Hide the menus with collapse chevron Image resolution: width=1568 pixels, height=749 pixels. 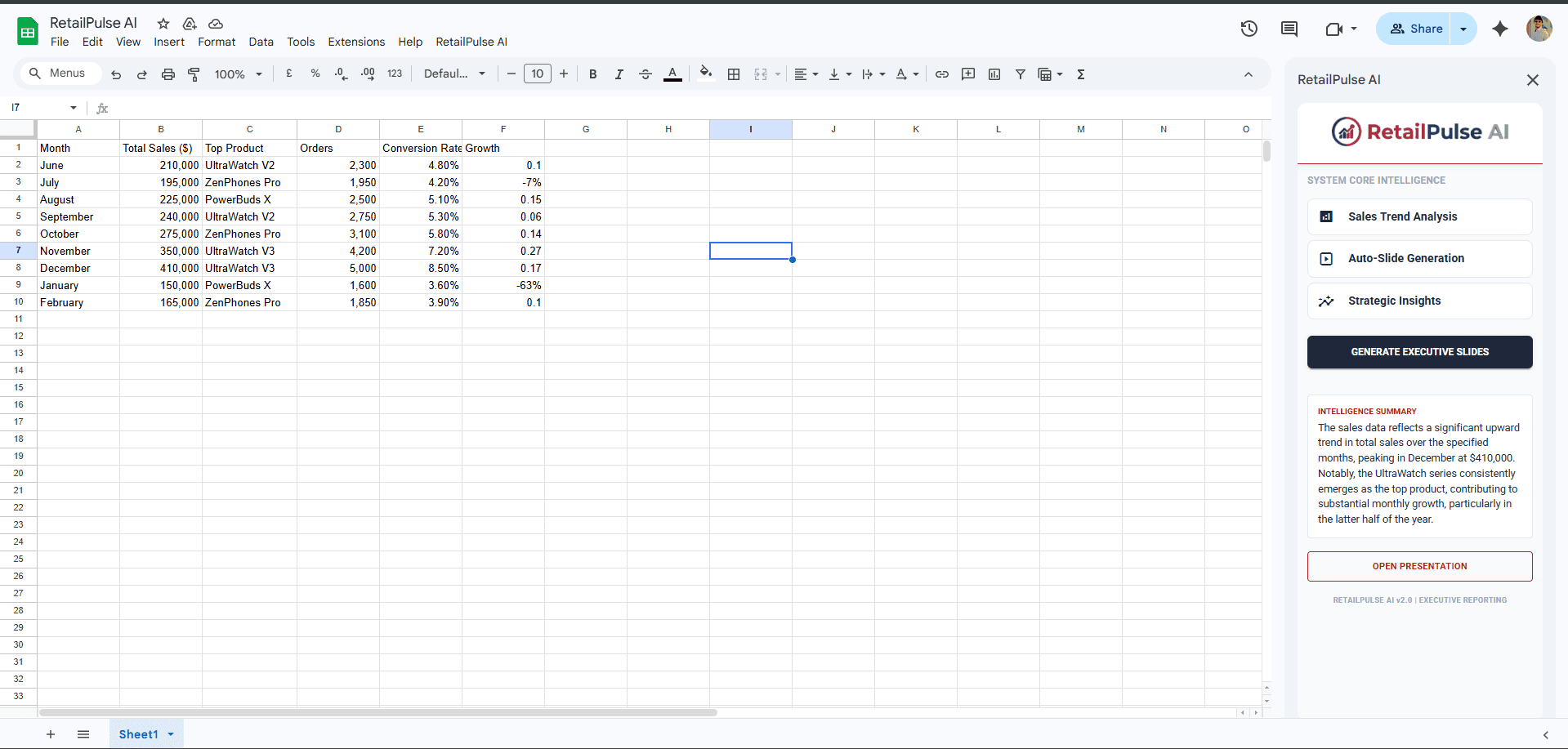[x=1249, y=74]
